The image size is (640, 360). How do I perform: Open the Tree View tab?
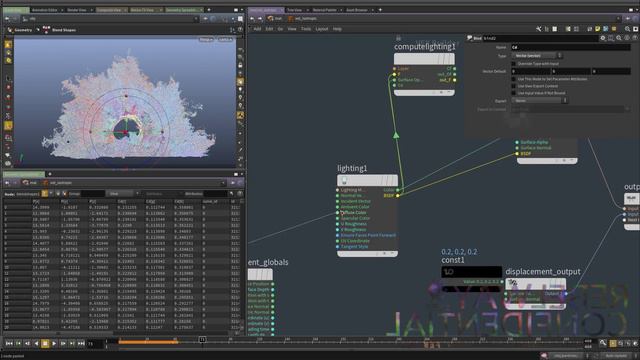coord(294,10)
